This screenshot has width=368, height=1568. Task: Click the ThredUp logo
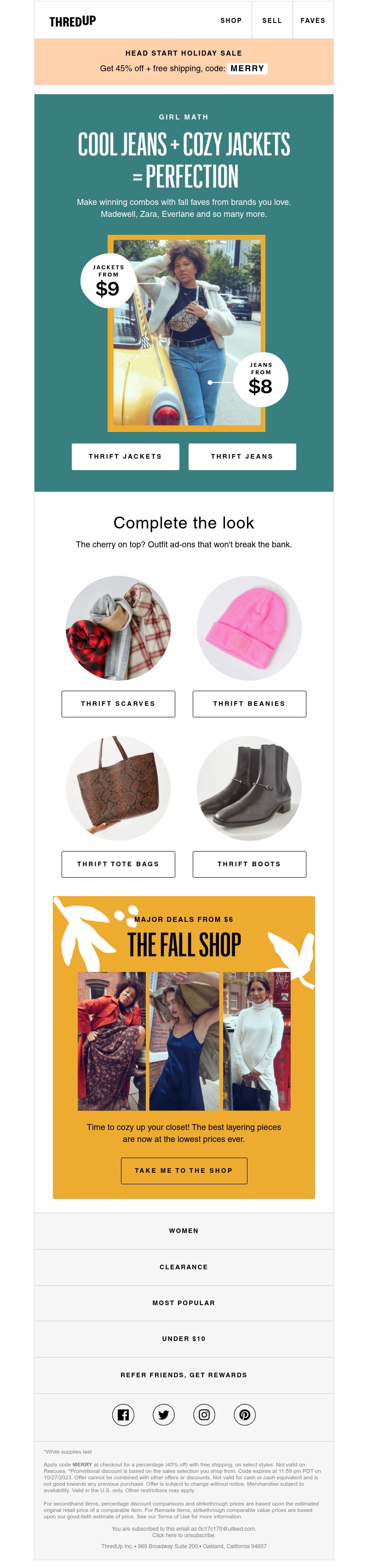click(73, 21)
